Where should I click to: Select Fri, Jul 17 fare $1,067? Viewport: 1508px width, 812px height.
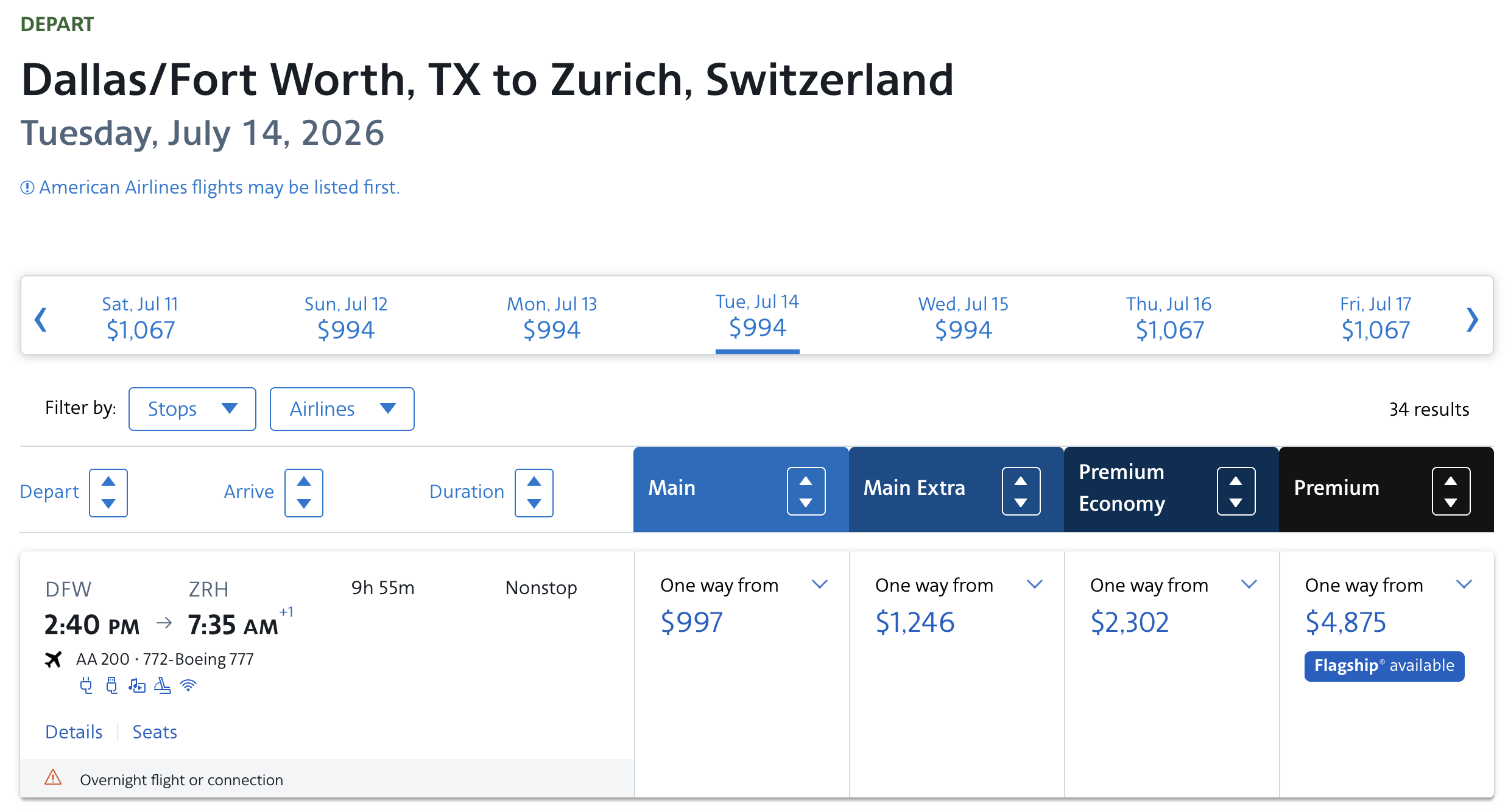coord(1375,317)
